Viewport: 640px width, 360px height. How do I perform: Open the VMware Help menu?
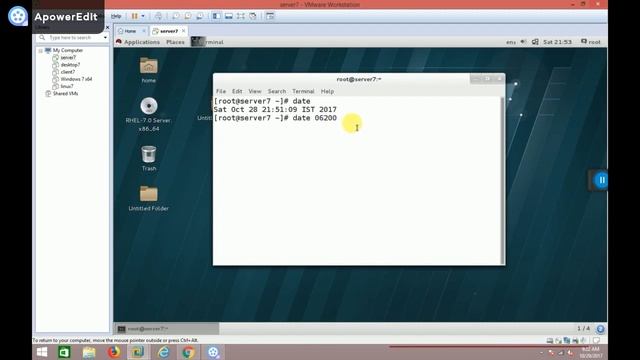coord(116,16)
